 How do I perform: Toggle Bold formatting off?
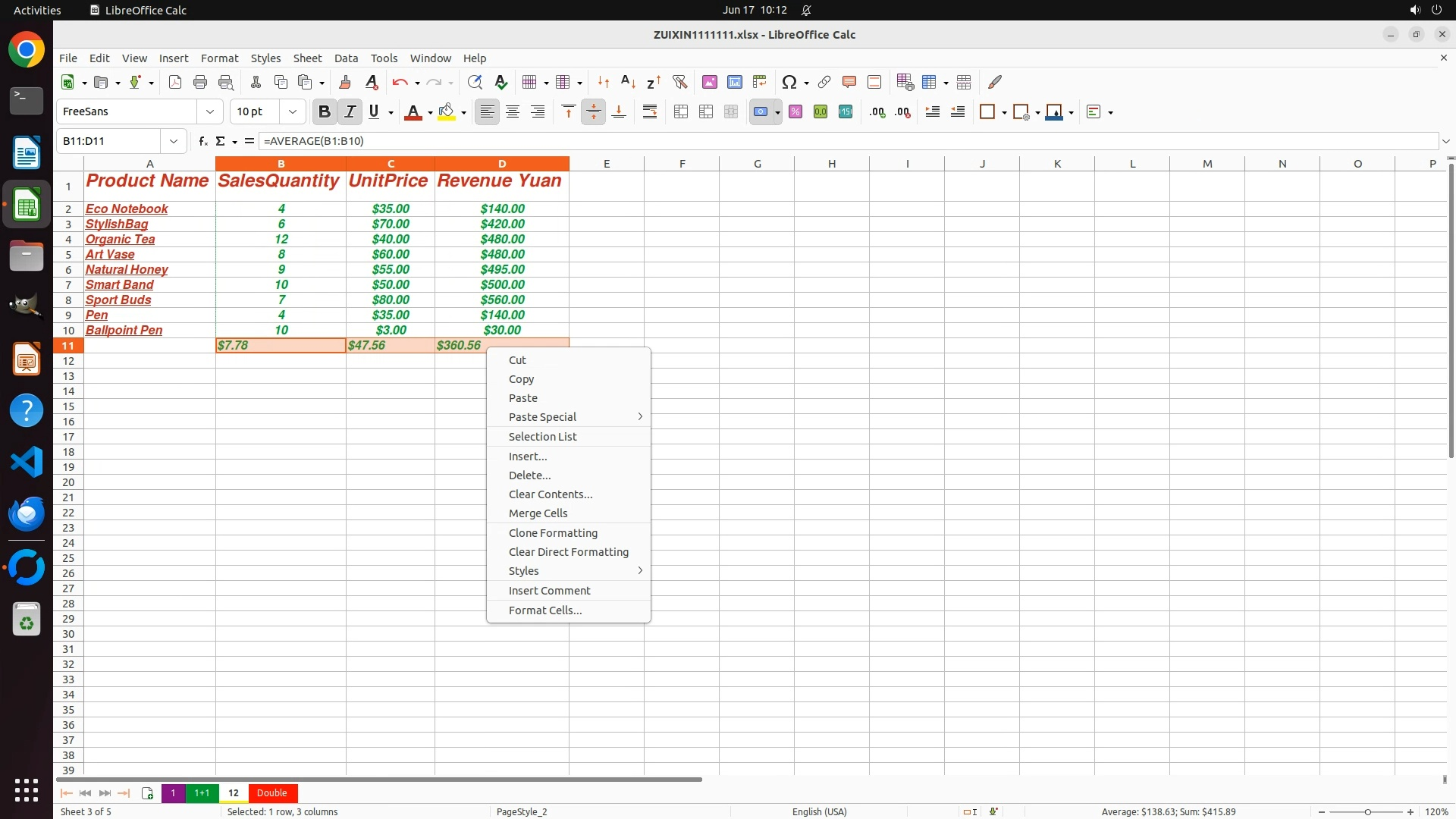(x=325, y=112)
